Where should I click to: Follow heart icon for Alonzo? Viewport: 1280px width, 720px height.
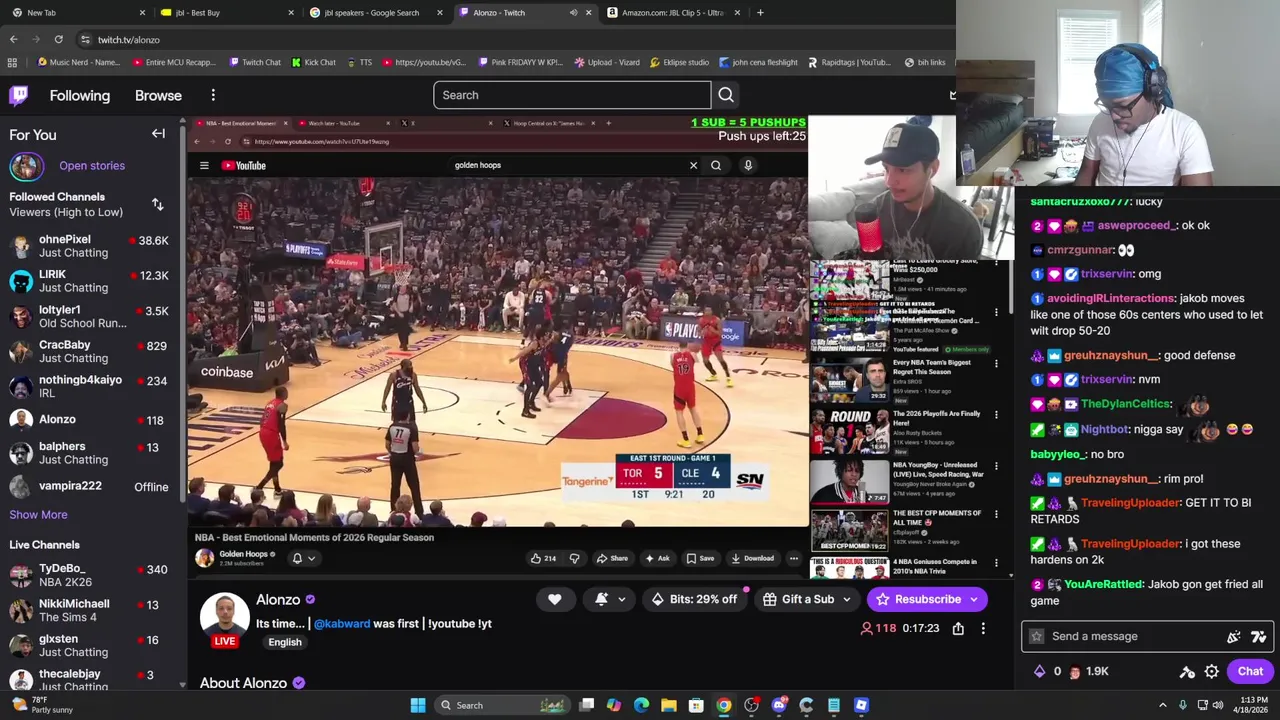[x=555, y=599]
